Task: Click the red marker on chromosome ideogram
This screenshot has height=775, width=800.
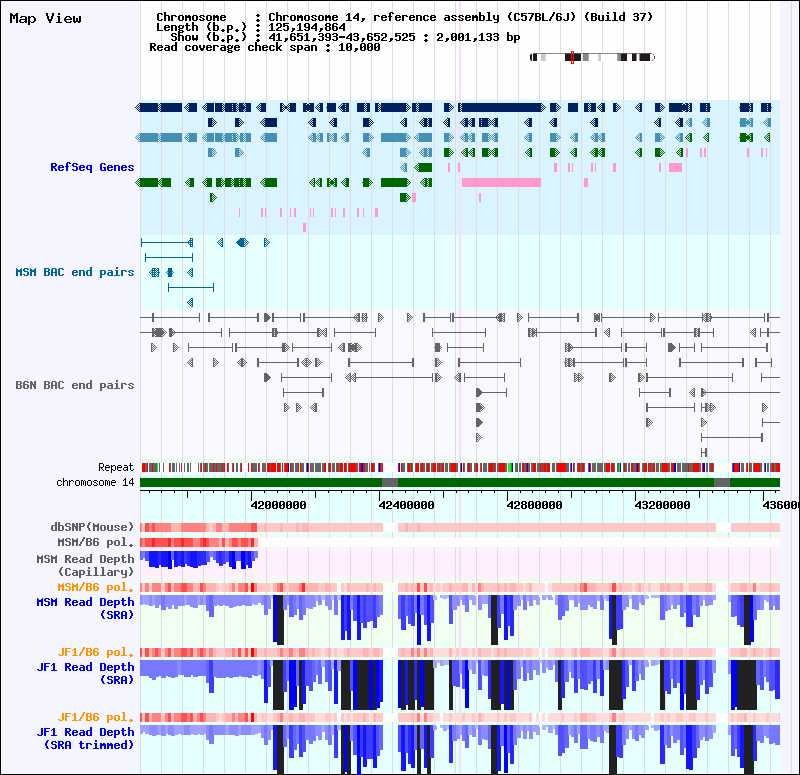Action: 572,57
